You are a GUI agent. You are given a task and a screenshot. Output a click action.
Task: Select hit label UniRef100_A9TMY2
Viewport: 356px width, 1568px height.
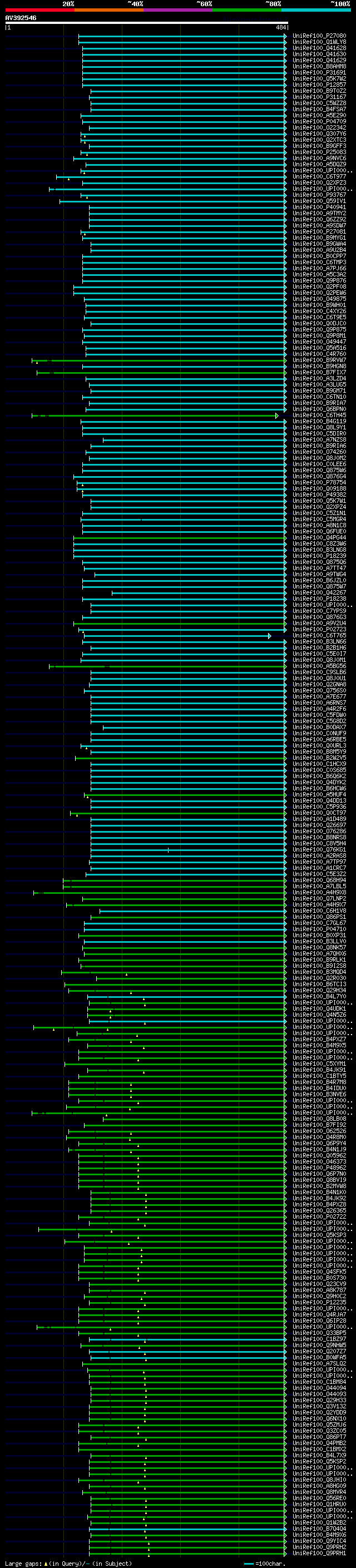(x=319, y=213)
